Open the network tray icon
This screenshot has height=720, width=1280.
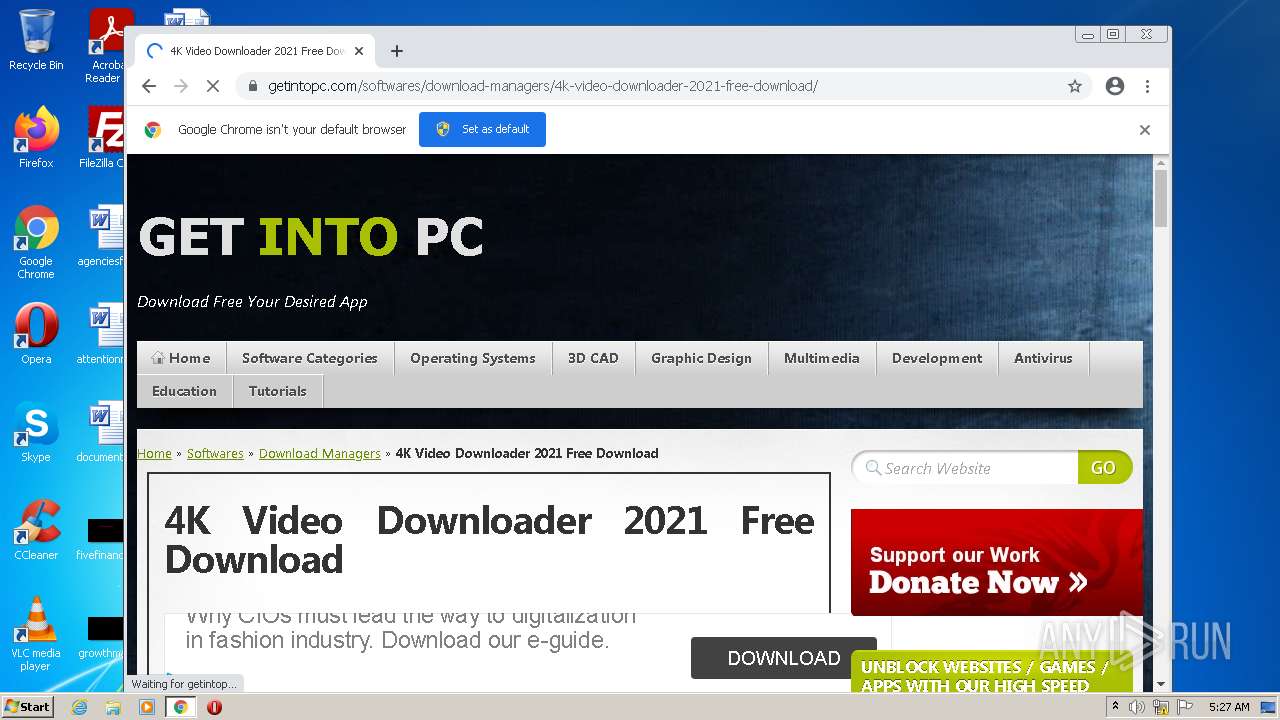1161,707
